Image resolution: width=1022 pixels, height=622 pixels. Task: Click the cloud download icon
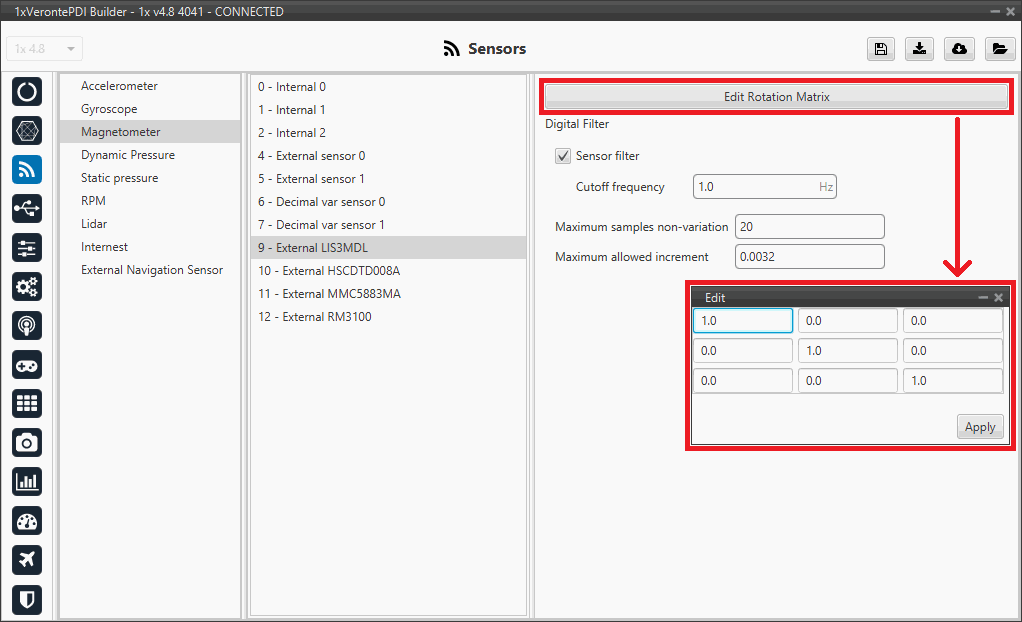(959, 49)
